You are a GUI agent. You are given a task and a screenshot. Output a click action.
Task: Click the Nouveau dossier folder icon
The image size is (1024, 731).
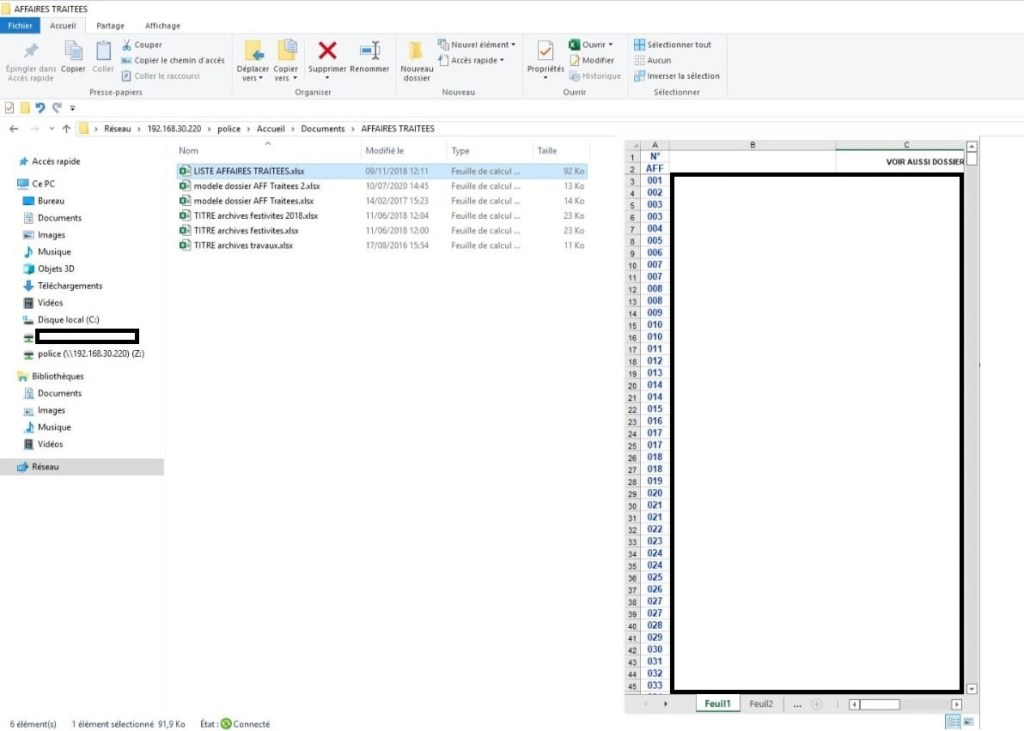[x=416, y=51]
